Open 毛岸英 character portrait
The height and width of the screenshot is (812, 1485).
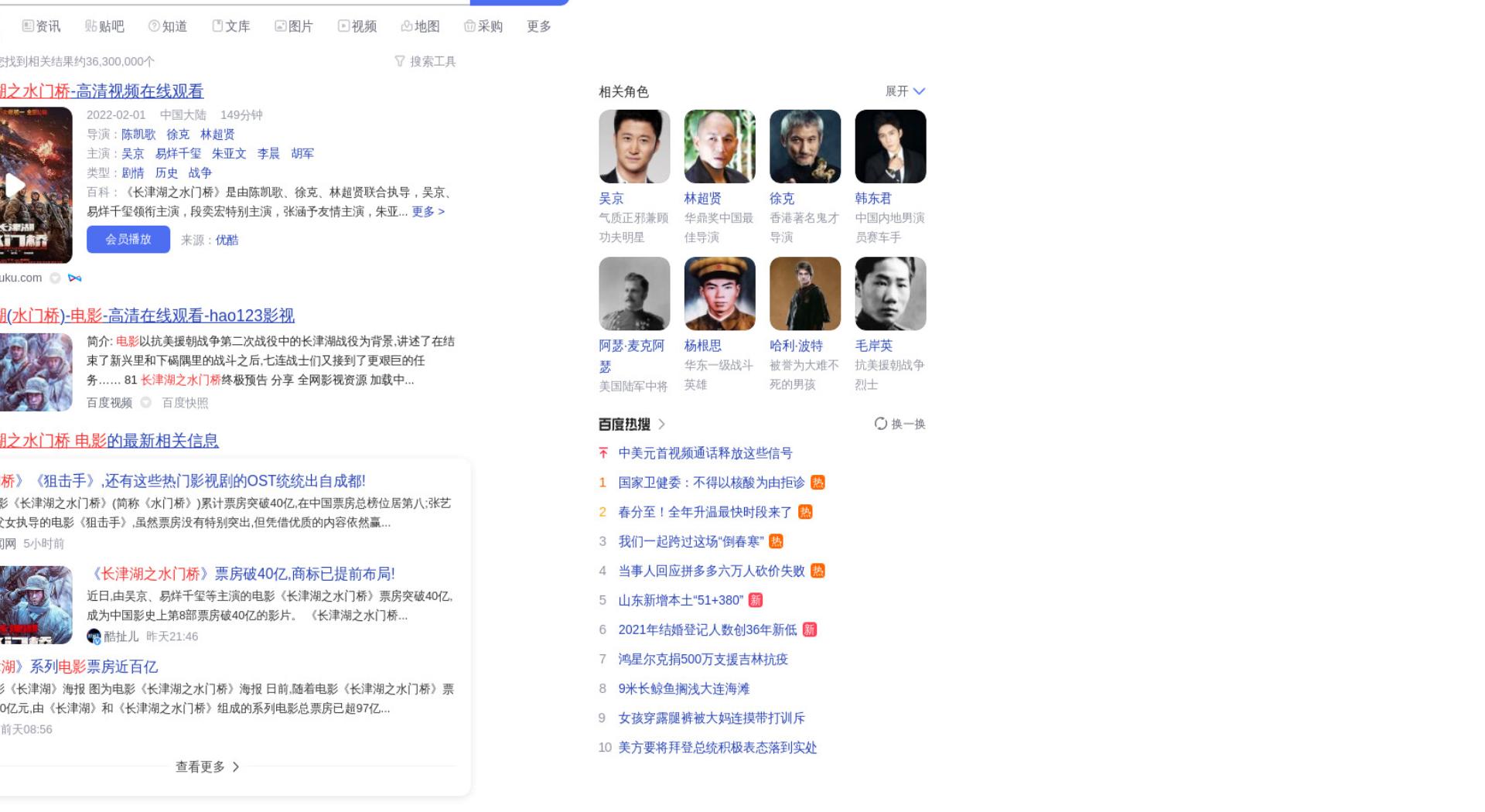(x=890, y=294)
